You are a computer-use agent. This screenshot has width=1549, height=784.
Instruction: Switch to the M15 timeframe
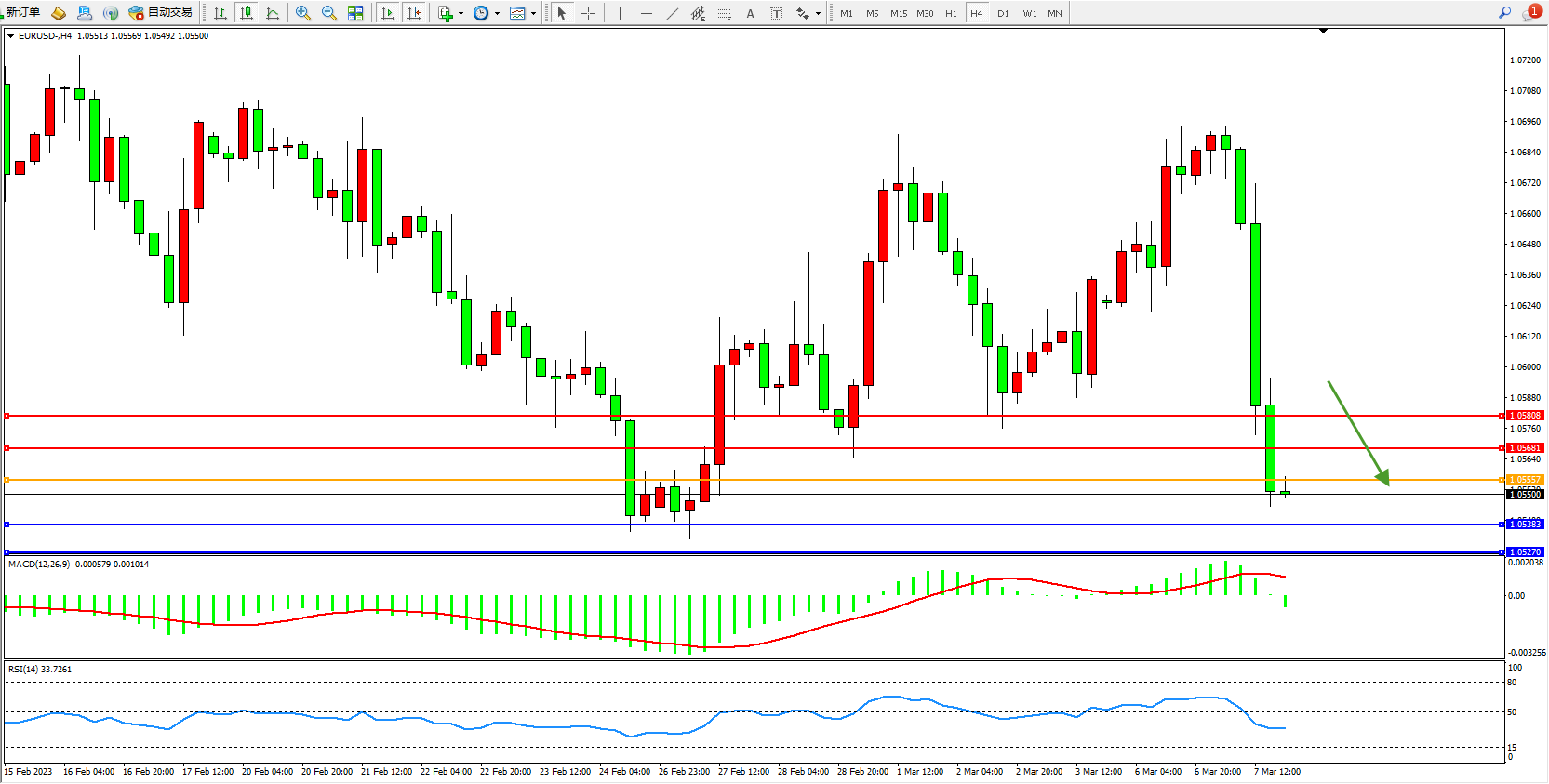coord(898,13)
